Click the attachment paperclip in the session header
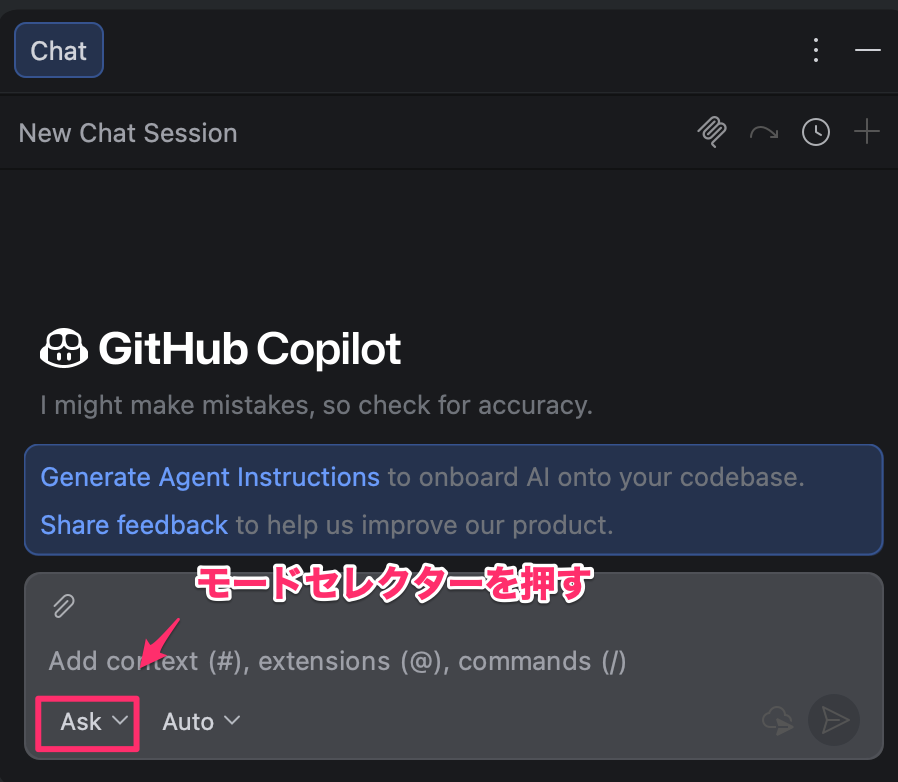898x782 pixels. [x=711, y=132]
